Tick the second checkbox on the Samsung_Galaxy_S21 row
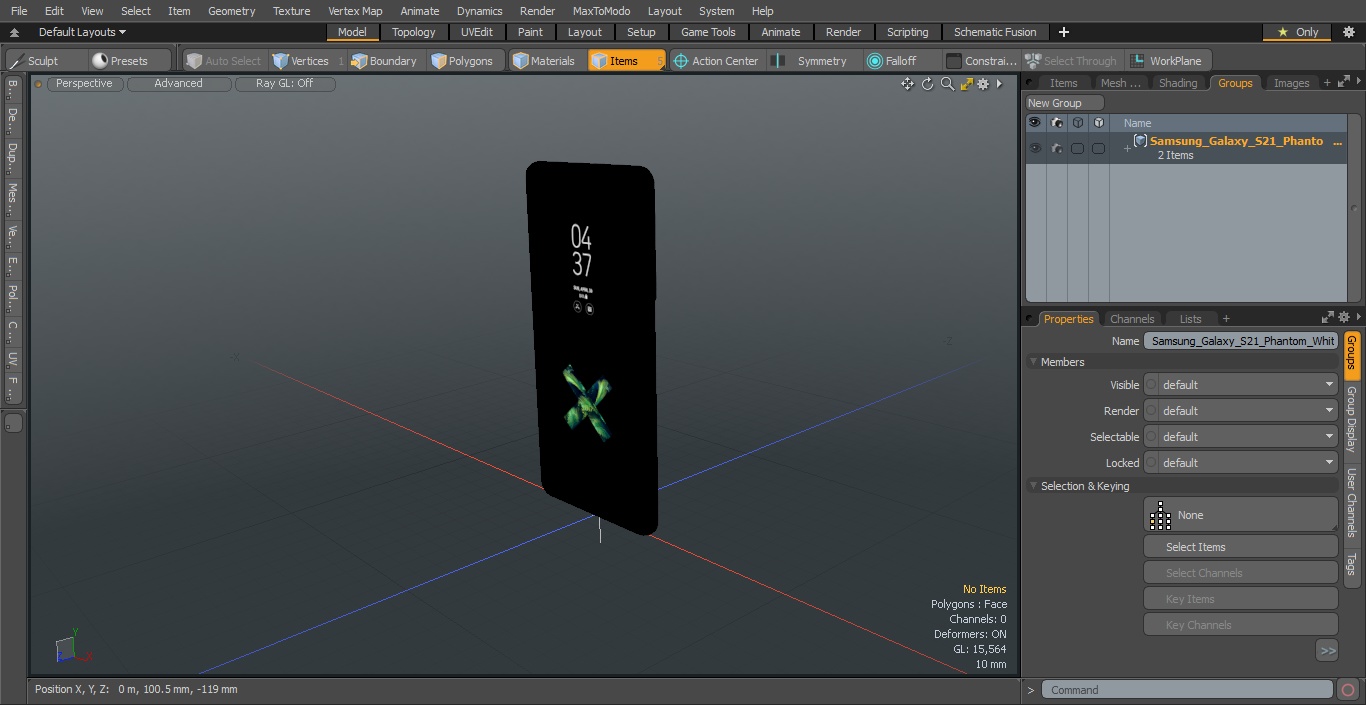The height and width of the screenshot is (705, 1366). coord(1098,148)
